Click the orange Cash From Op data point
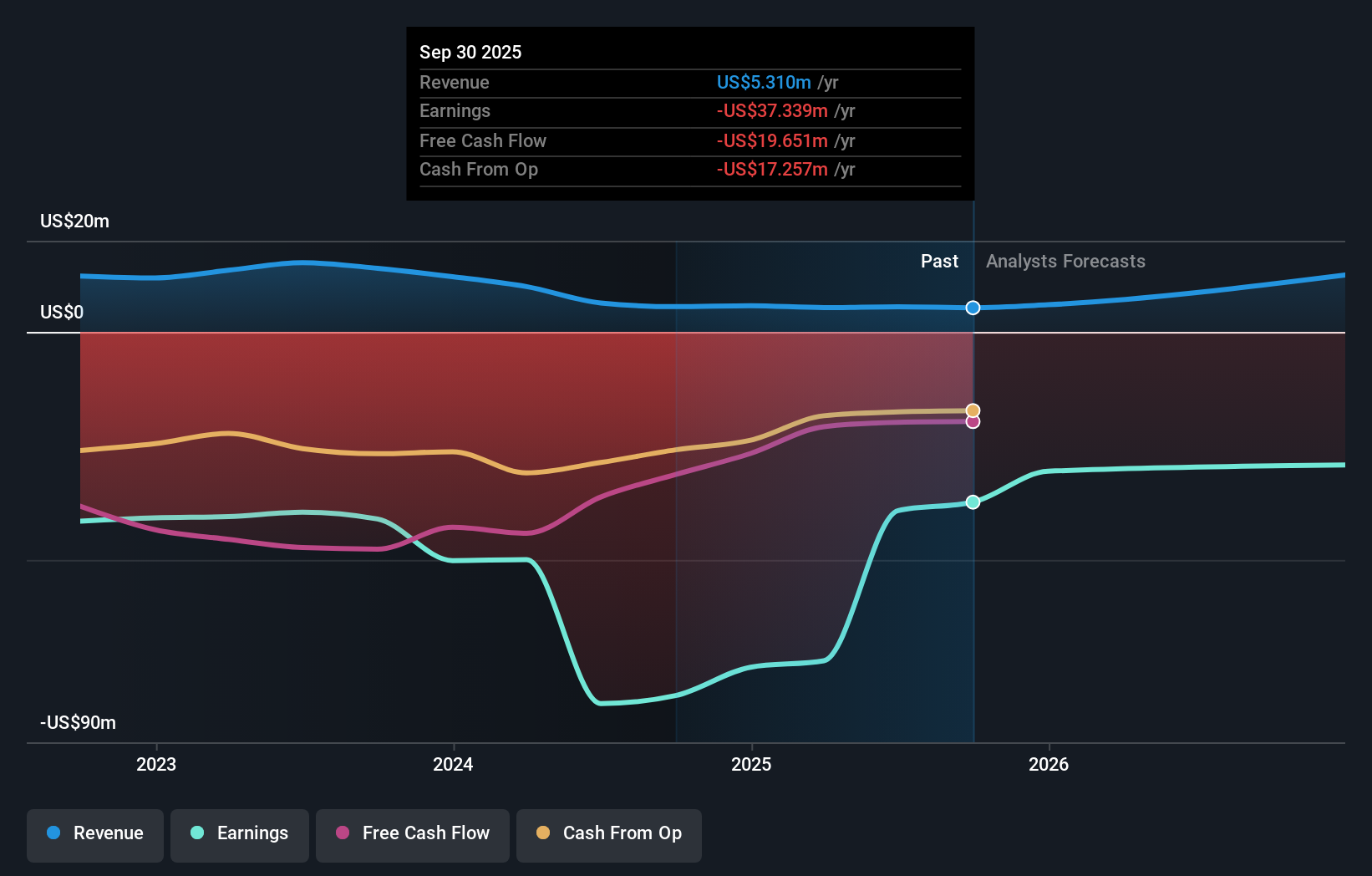This screenshot has height=876, width=1372. (973, 410)
